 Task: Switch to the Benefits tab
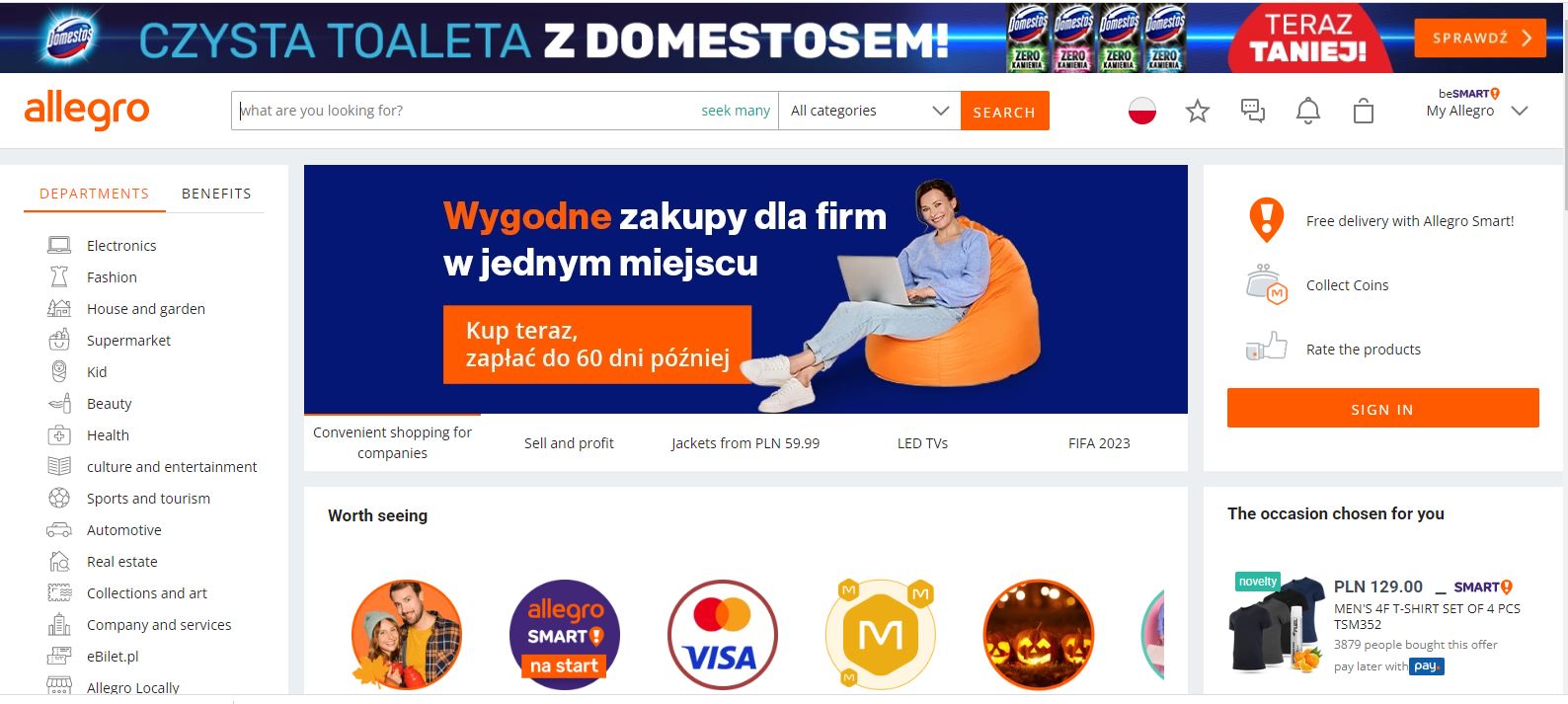point(216,194)
